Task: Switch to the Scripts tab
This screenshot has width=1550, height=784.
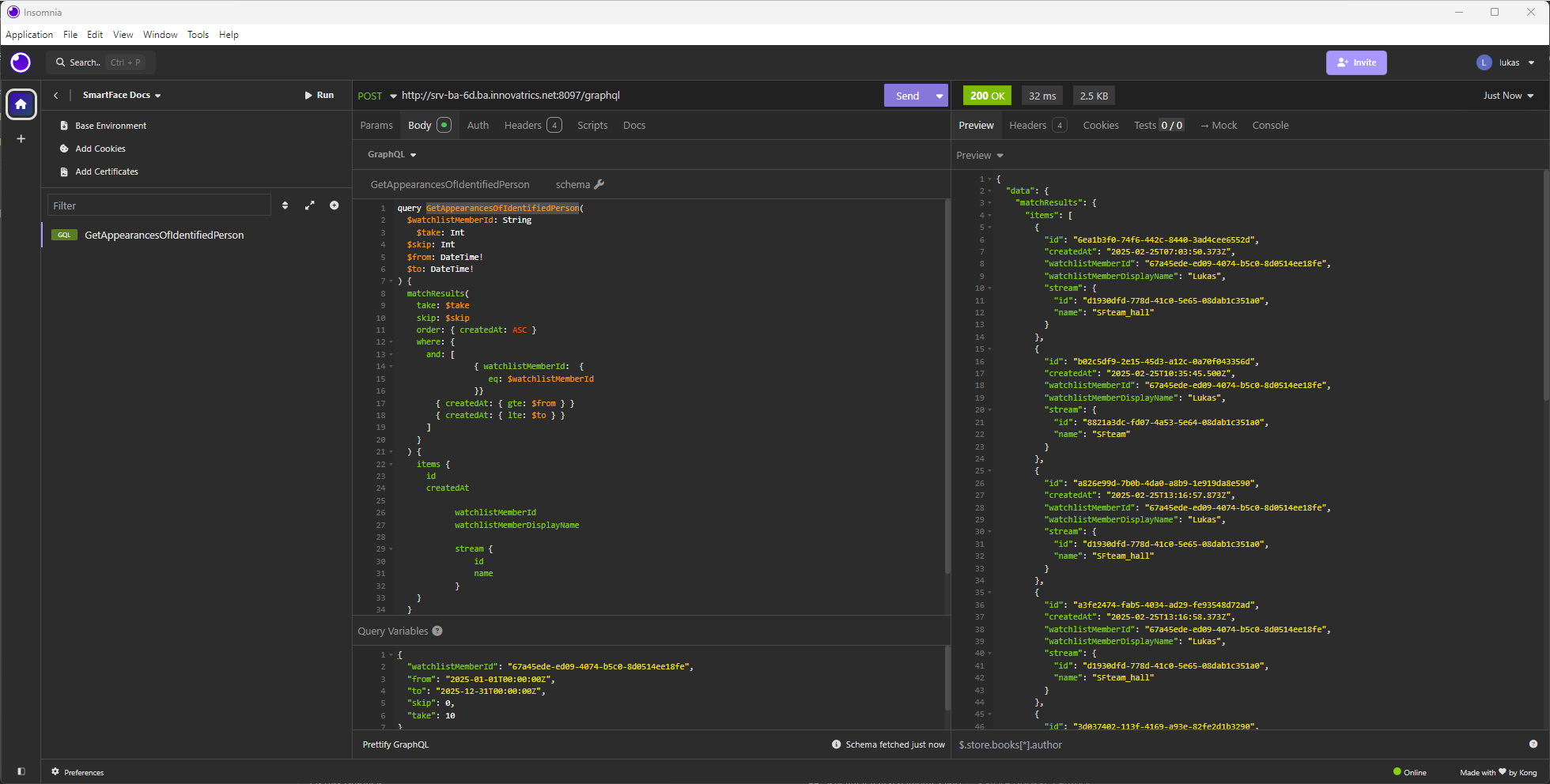Action: pos(592,126)
